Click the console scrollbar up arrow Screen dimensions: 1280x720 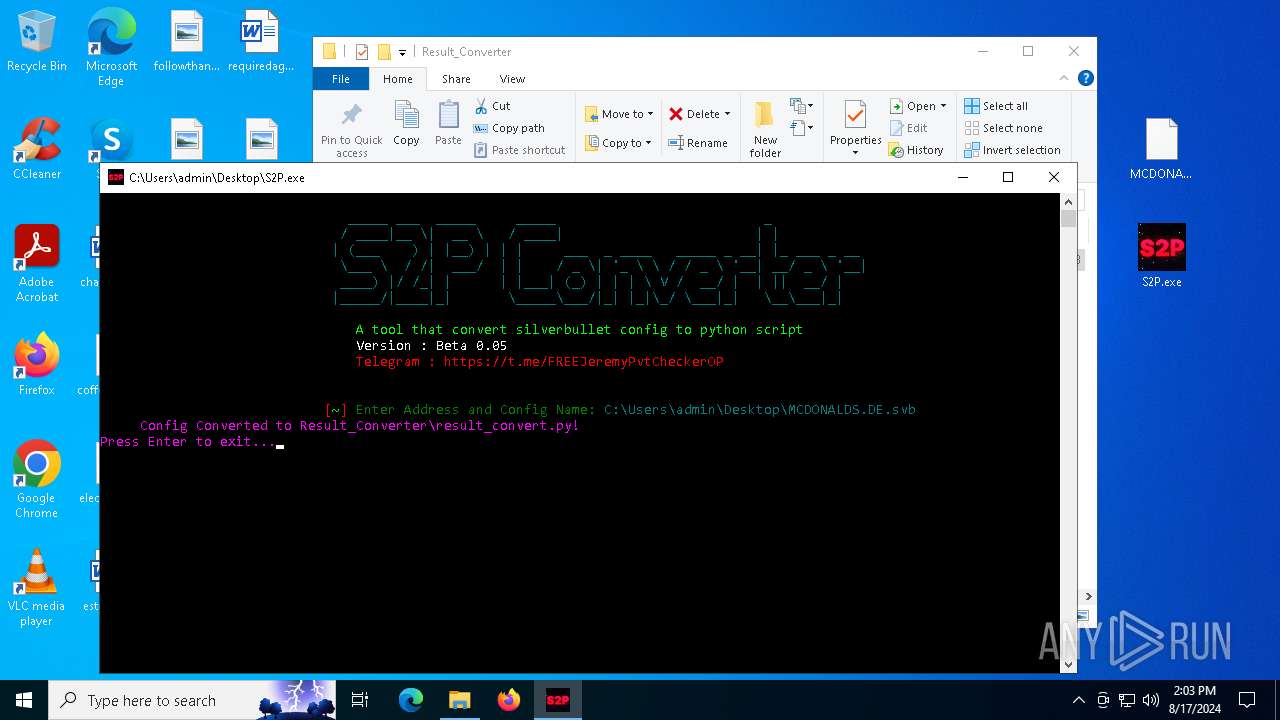click(x=1068, y=201)
